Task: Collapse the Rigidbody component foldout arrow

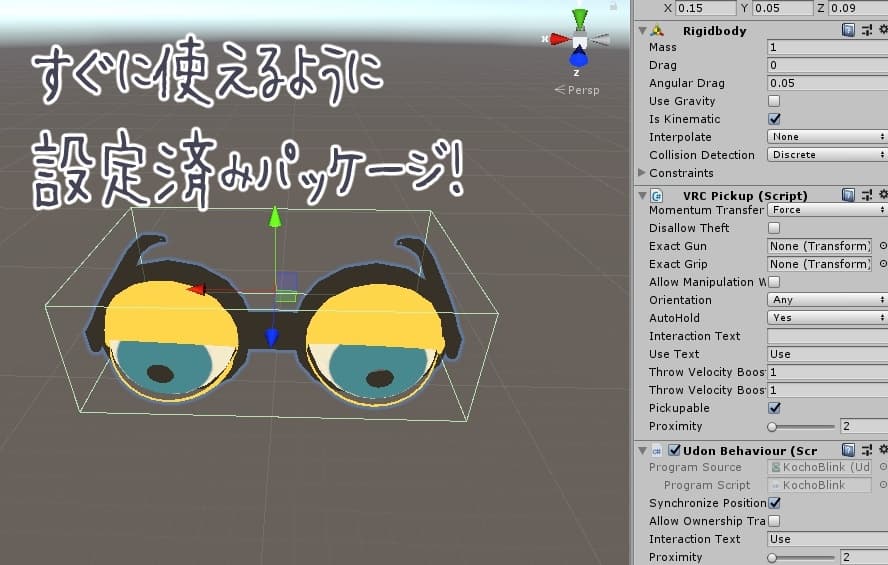Action: 642,31
